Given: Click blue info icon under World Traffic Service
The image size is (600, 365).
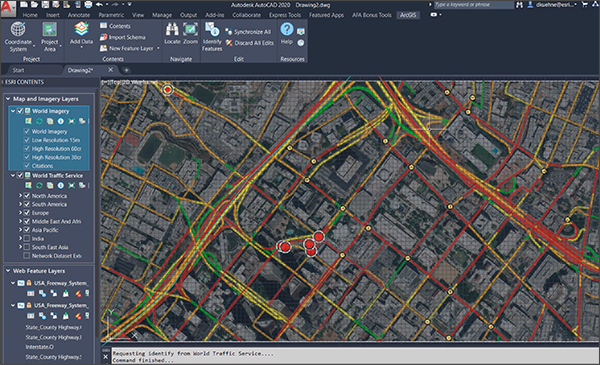Looking at the screenshot, I should [60, 185].
